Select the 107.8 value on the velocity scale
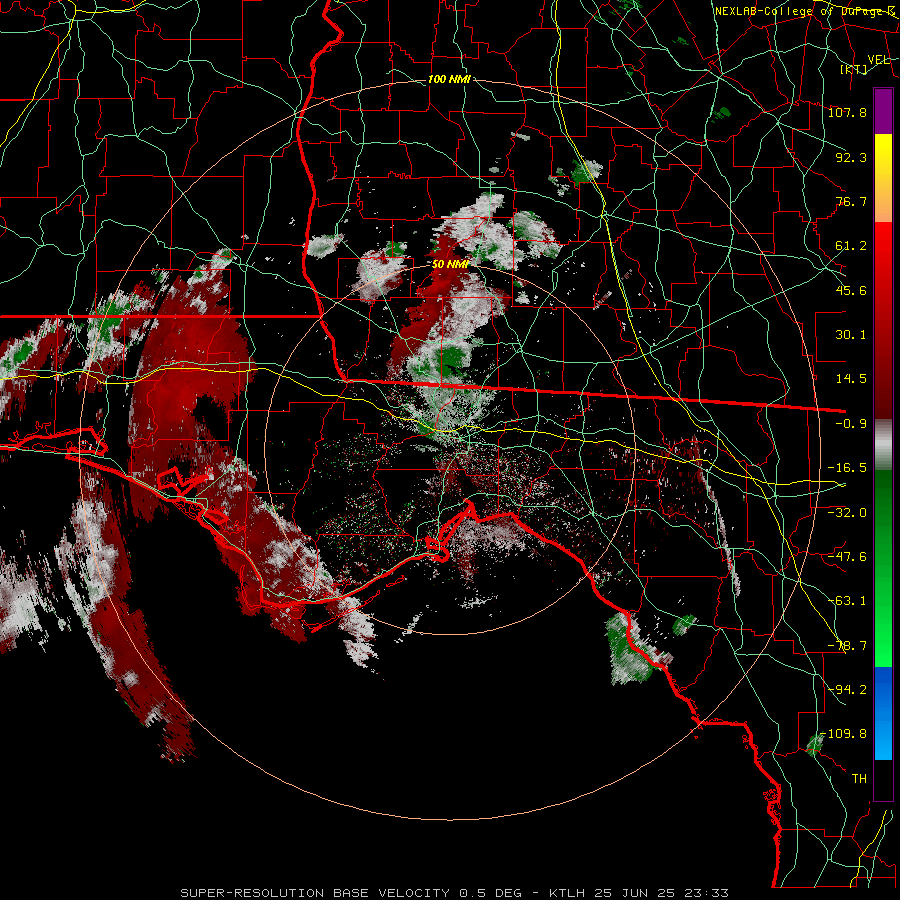Screen dimensions: 900x900 (847, 112)
